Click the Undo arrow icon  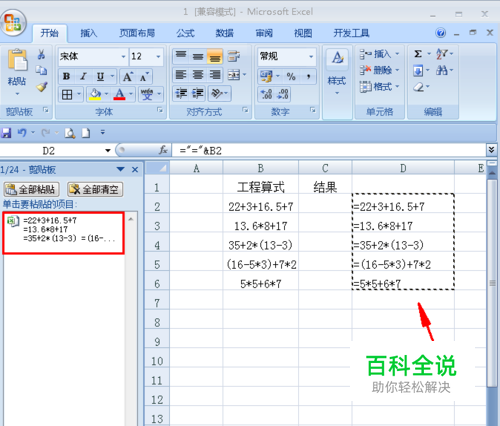pyautogui.click(x=22, y=133)
